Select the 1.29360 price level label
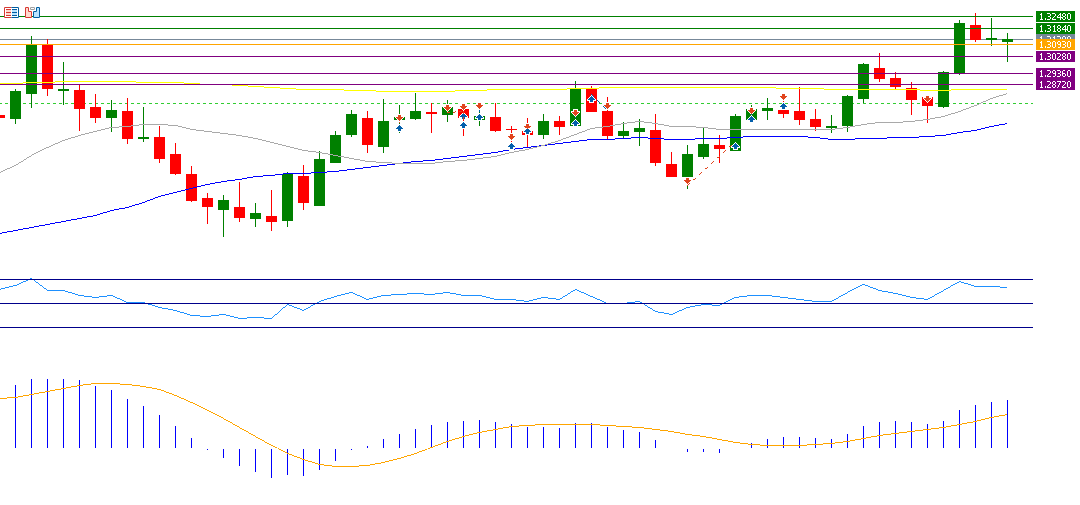The height and width of the screenshot is (505, 1080). click(x=1054, y=74)
